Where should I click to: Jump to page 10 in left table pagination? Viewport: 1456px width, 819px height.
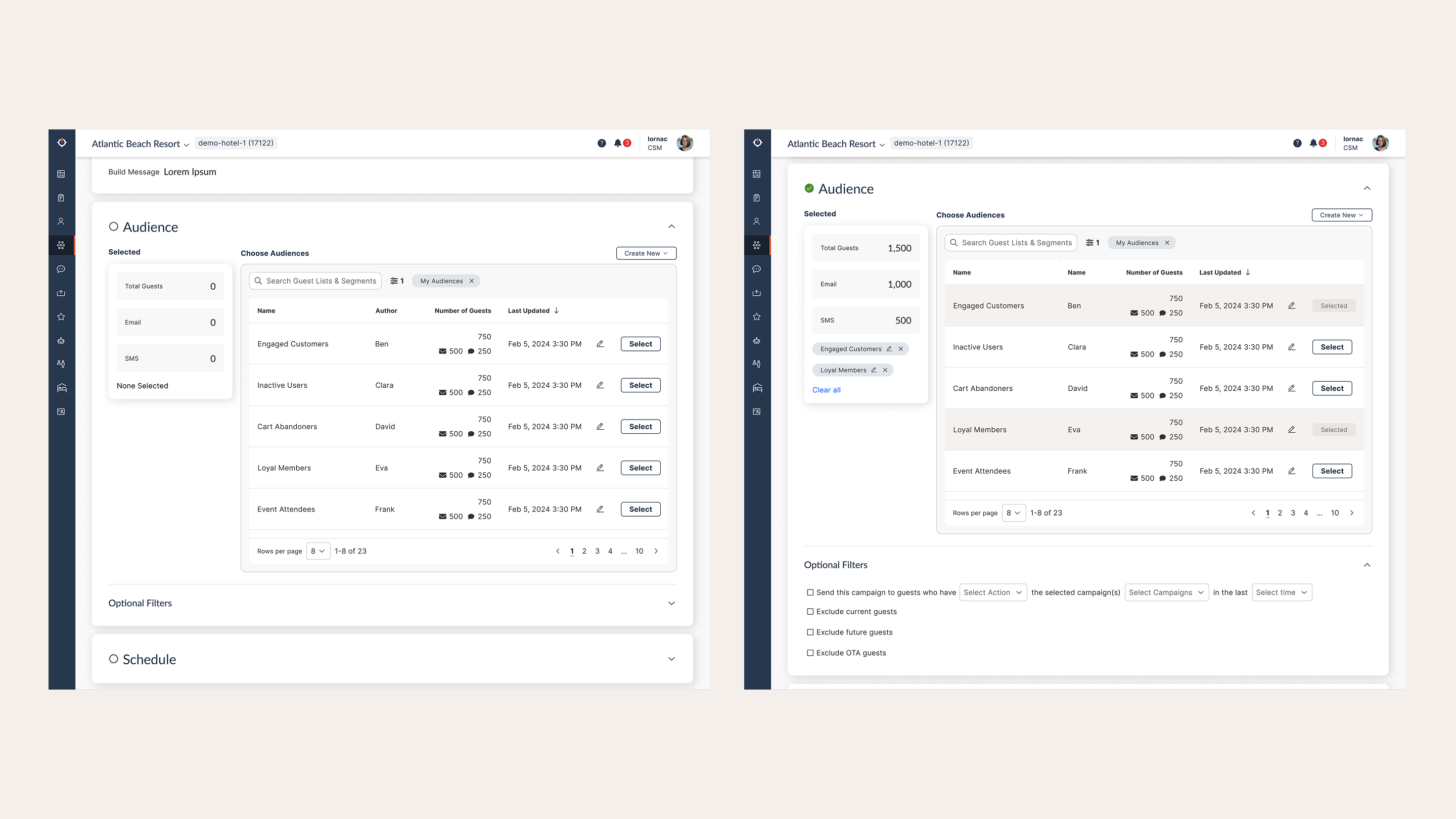click(639, 551)
